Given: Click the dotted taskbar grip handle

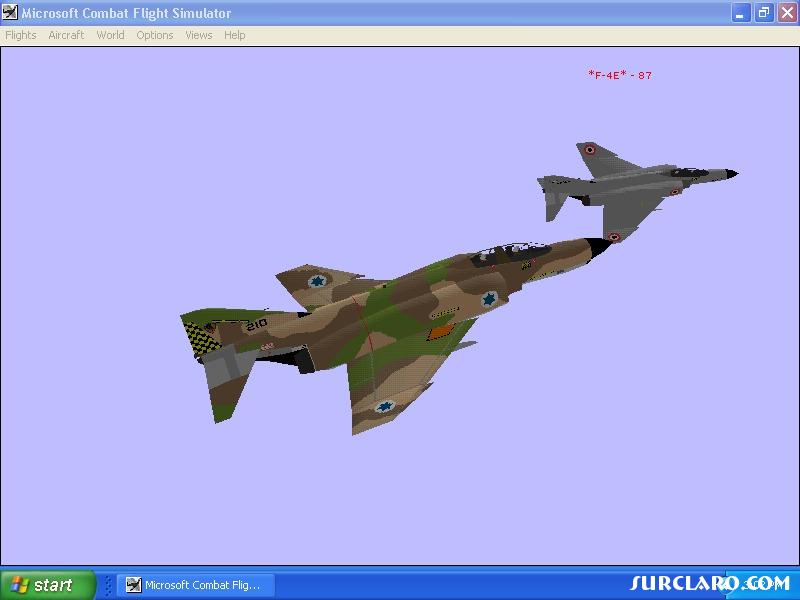Looking at the screenshot, I should click(x=108, y=585).
